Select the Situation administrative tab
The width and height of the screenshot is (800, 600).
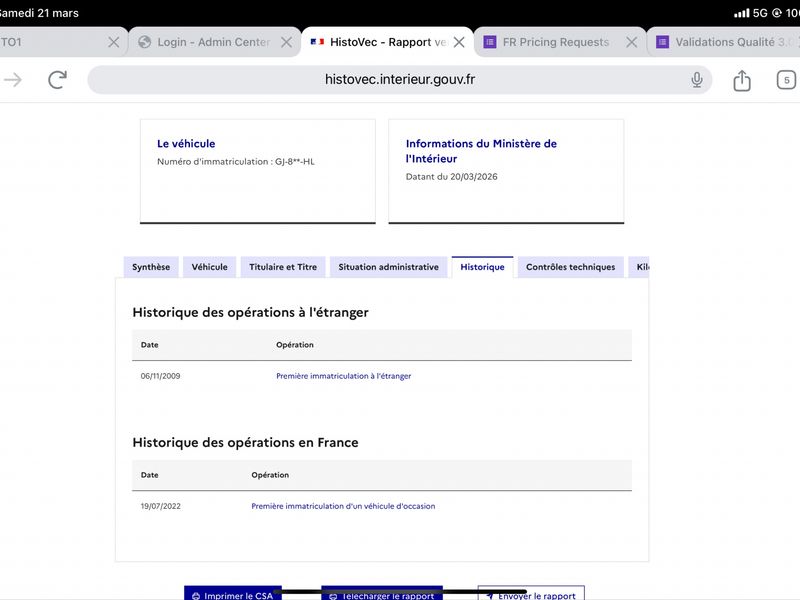(x=388, y=267)
